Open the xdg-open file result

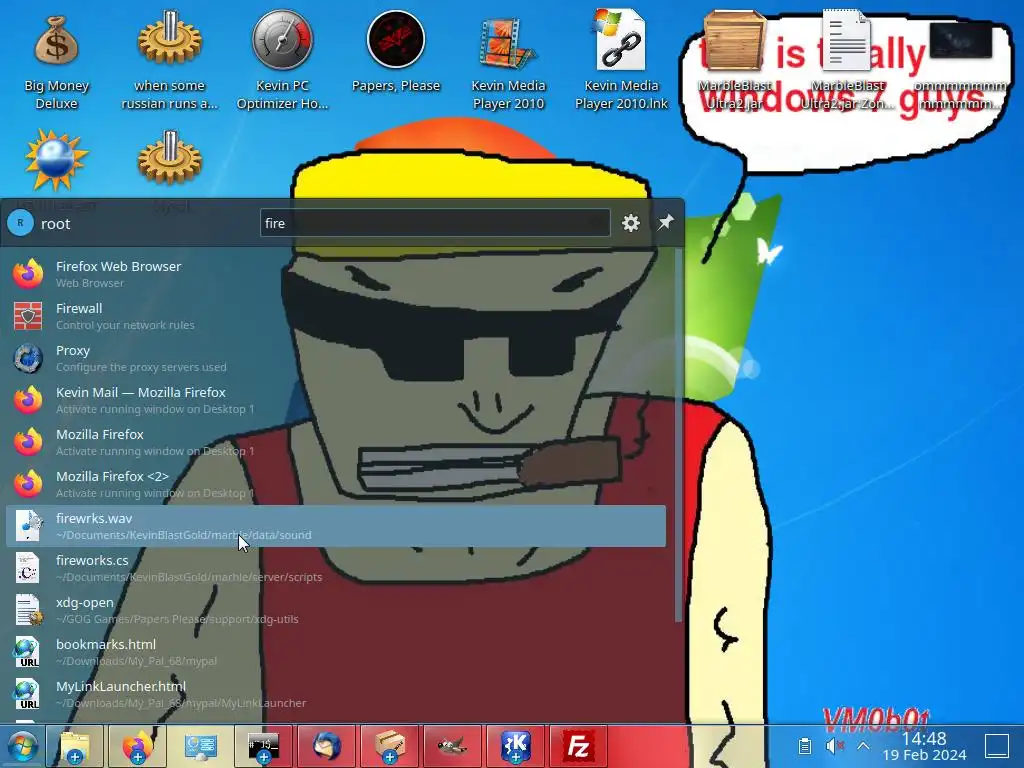coord(336,610)
